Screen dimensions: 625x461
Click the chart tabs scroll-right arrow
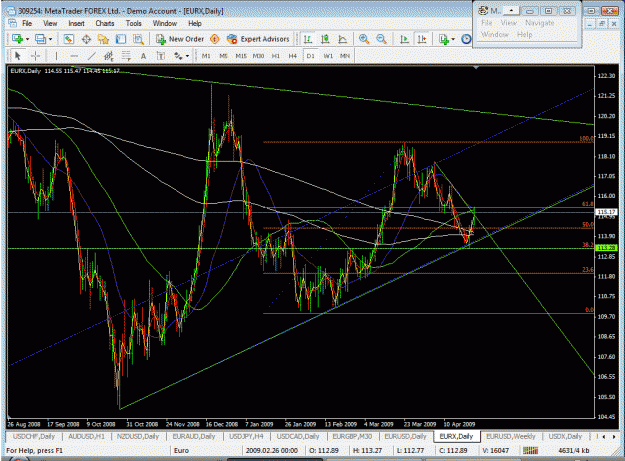point(614,437)
